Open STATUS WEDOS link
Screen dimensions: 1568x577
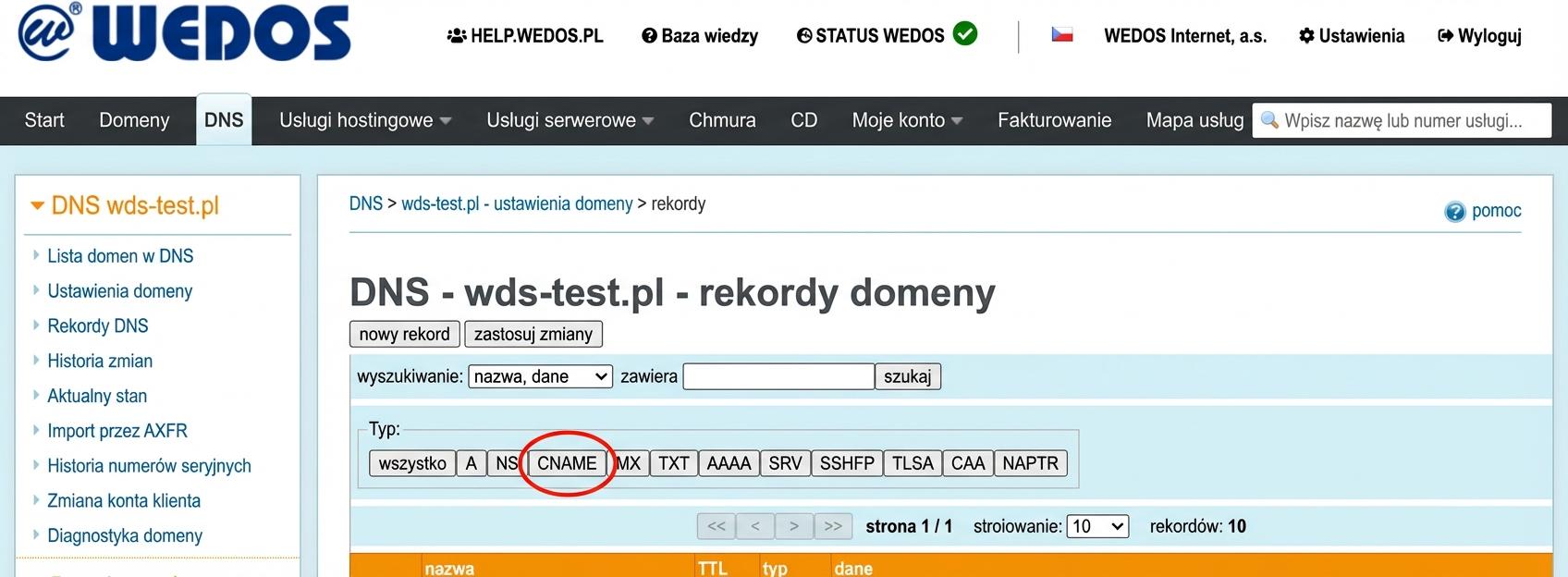pyautogui.click(x=871, y=36)
